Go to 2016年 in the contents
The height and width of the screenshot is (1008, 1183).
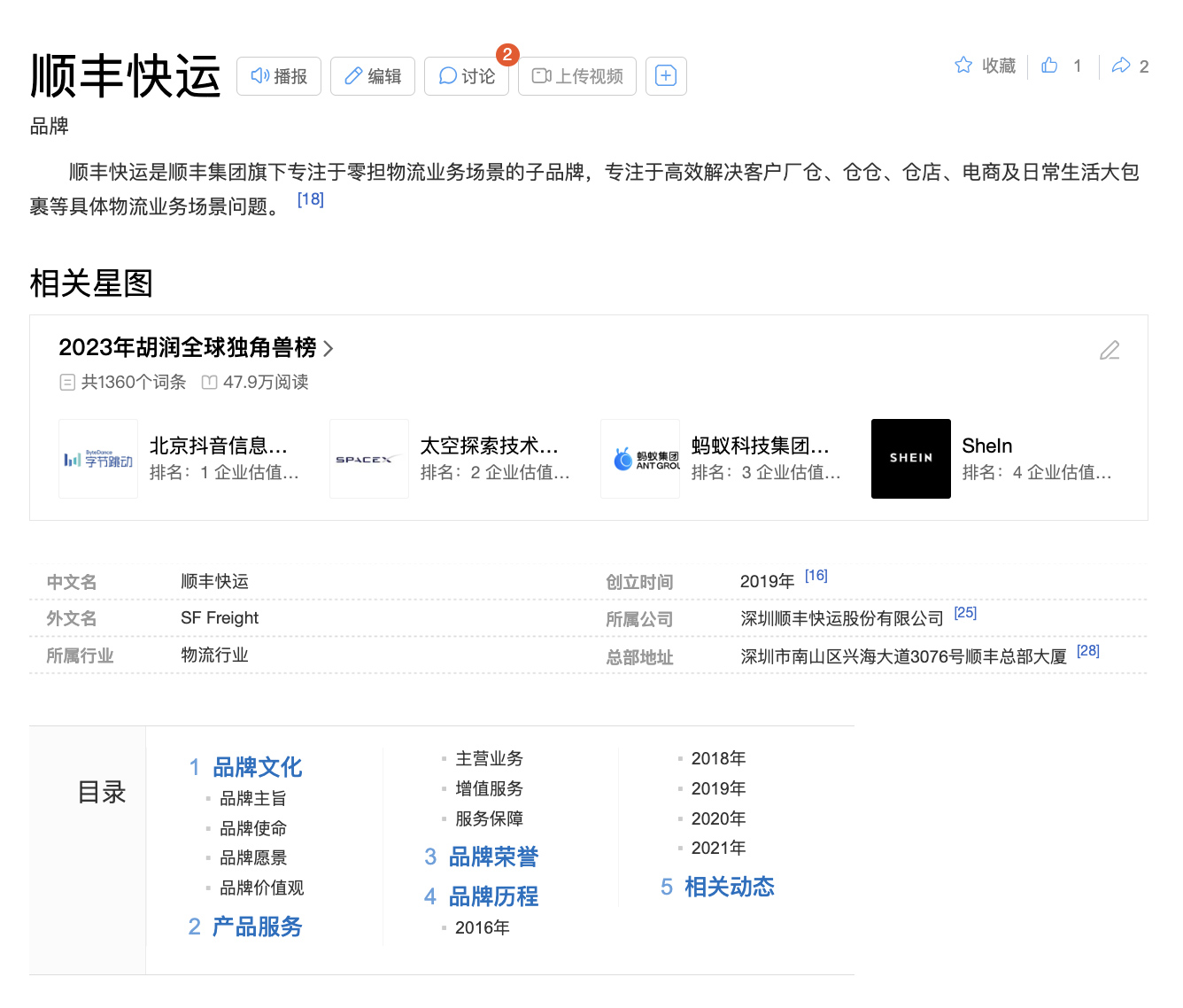tap(483, 927)
